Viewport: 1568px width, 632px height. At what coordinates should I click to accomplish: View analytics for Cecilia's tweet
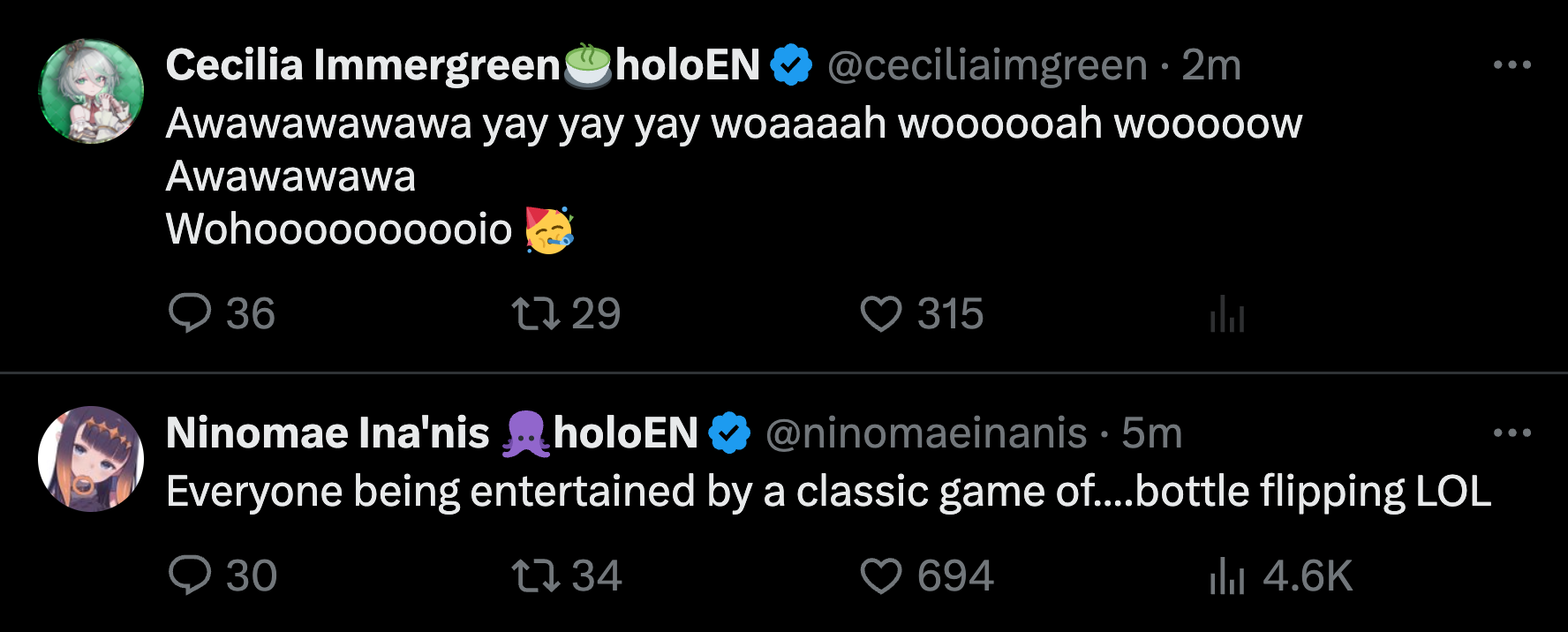click(x=1227, y=313)
